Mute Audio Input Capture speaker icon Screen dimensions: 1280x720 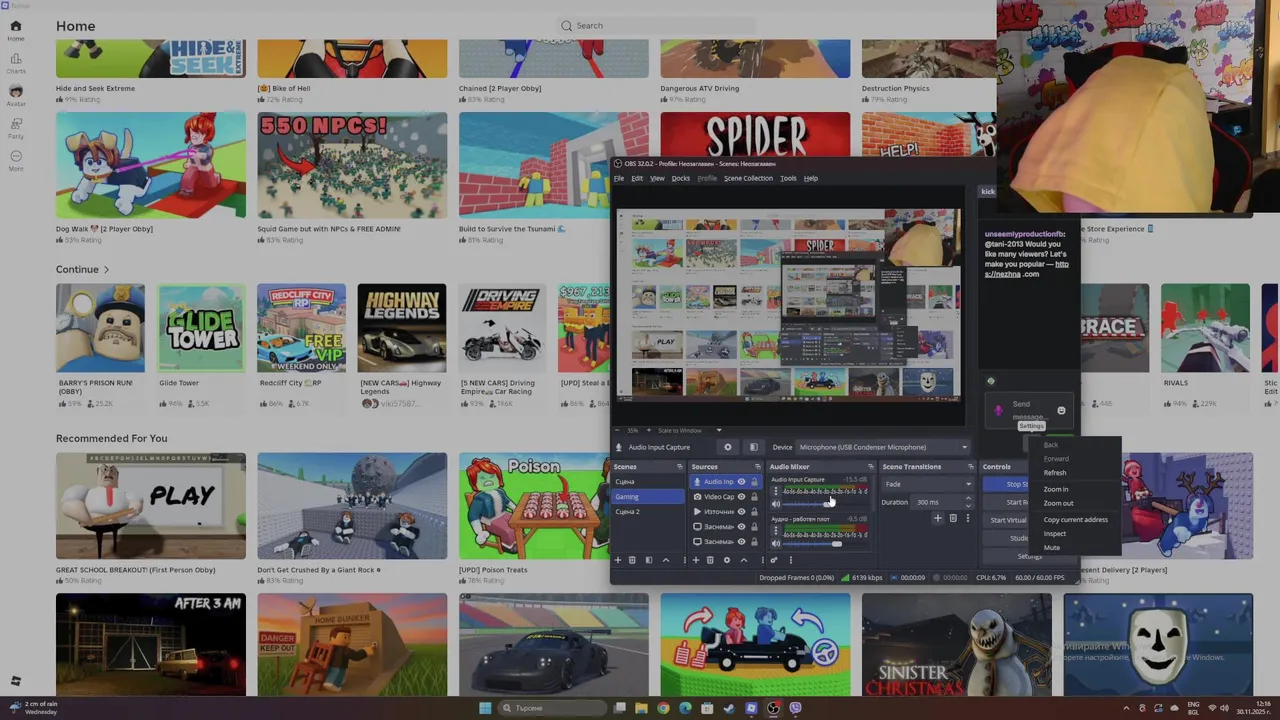[x=776, y=504]
